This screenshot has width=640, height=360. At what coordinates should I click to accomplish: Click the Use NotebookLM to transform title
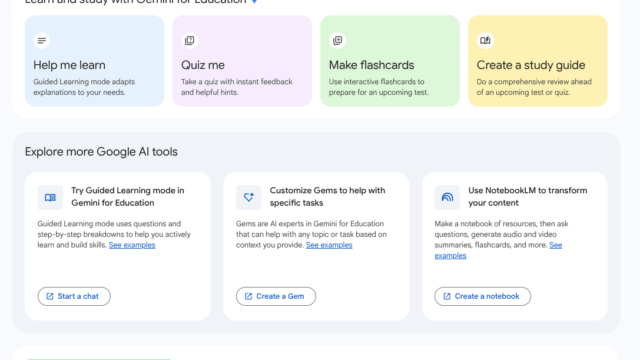coord(528,197)
